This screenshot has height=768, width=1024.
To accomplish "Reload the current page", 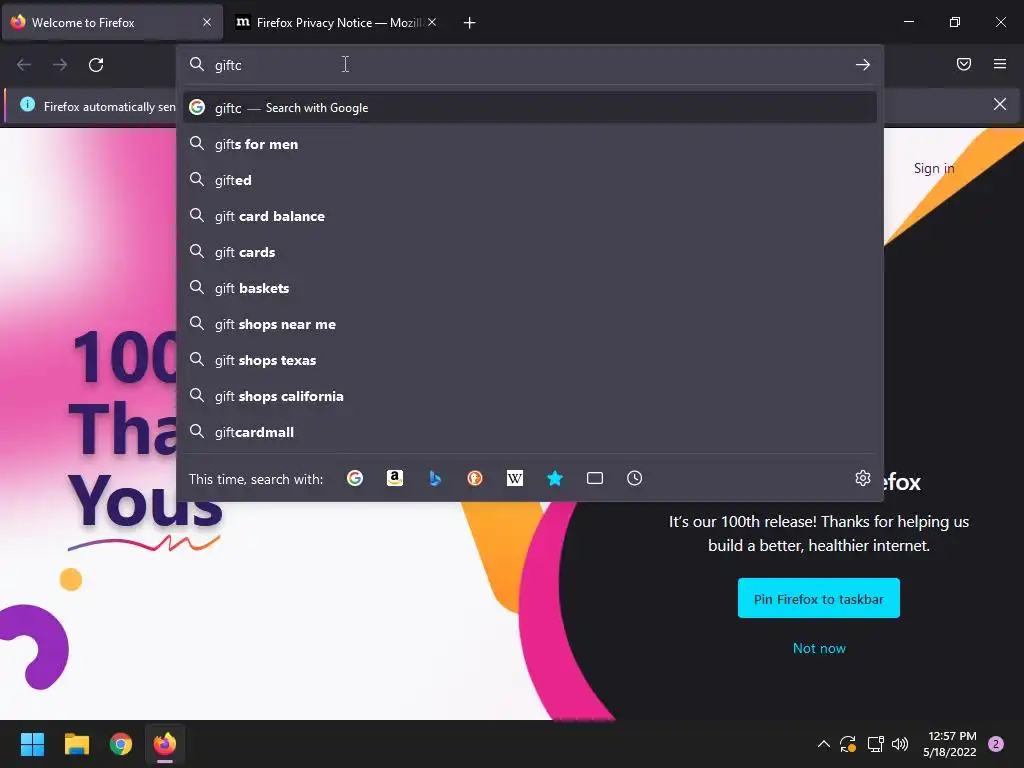I will coord(96,65).
